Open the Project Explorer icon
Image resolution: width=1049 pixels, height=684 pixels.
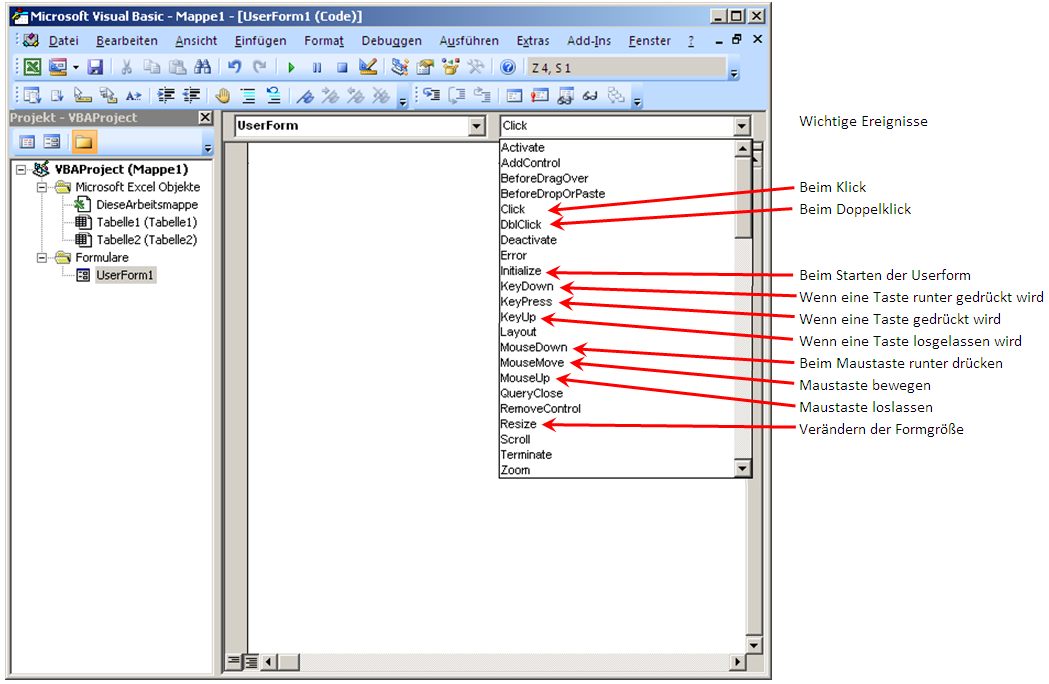pyautogui.click(x=399, y=67)
